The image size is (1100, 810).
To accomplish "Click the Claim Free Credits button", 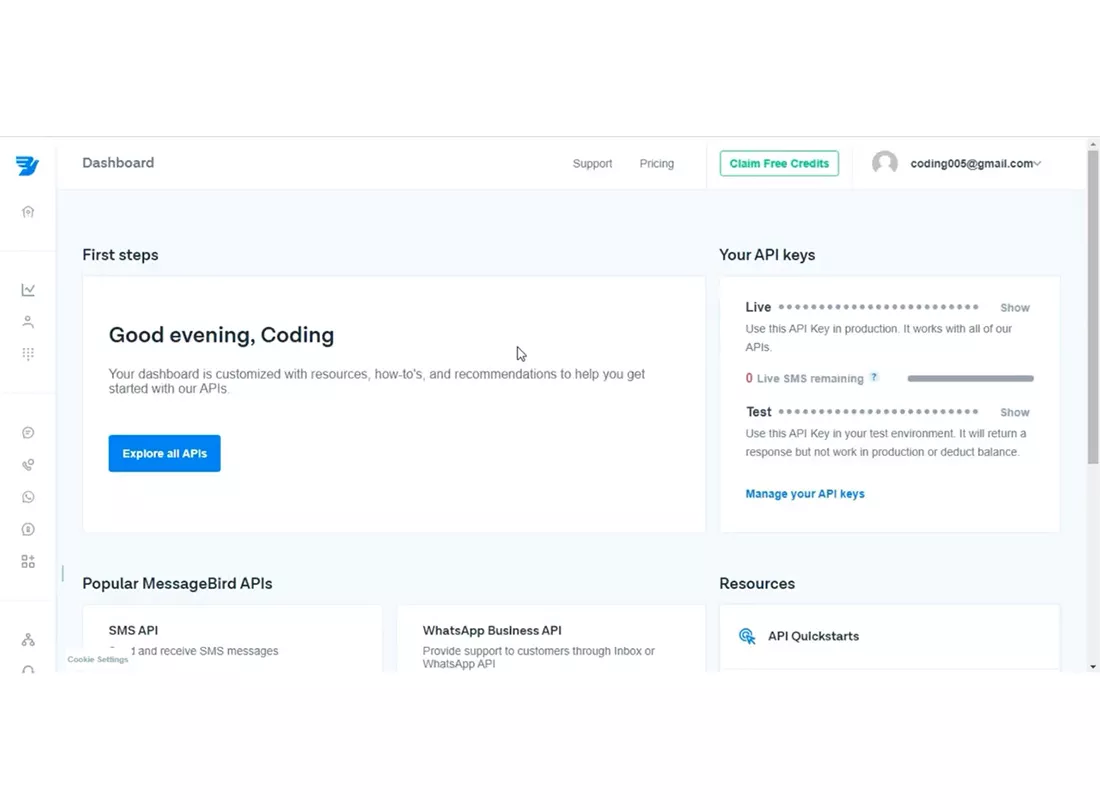I will [x=779, y=163].
